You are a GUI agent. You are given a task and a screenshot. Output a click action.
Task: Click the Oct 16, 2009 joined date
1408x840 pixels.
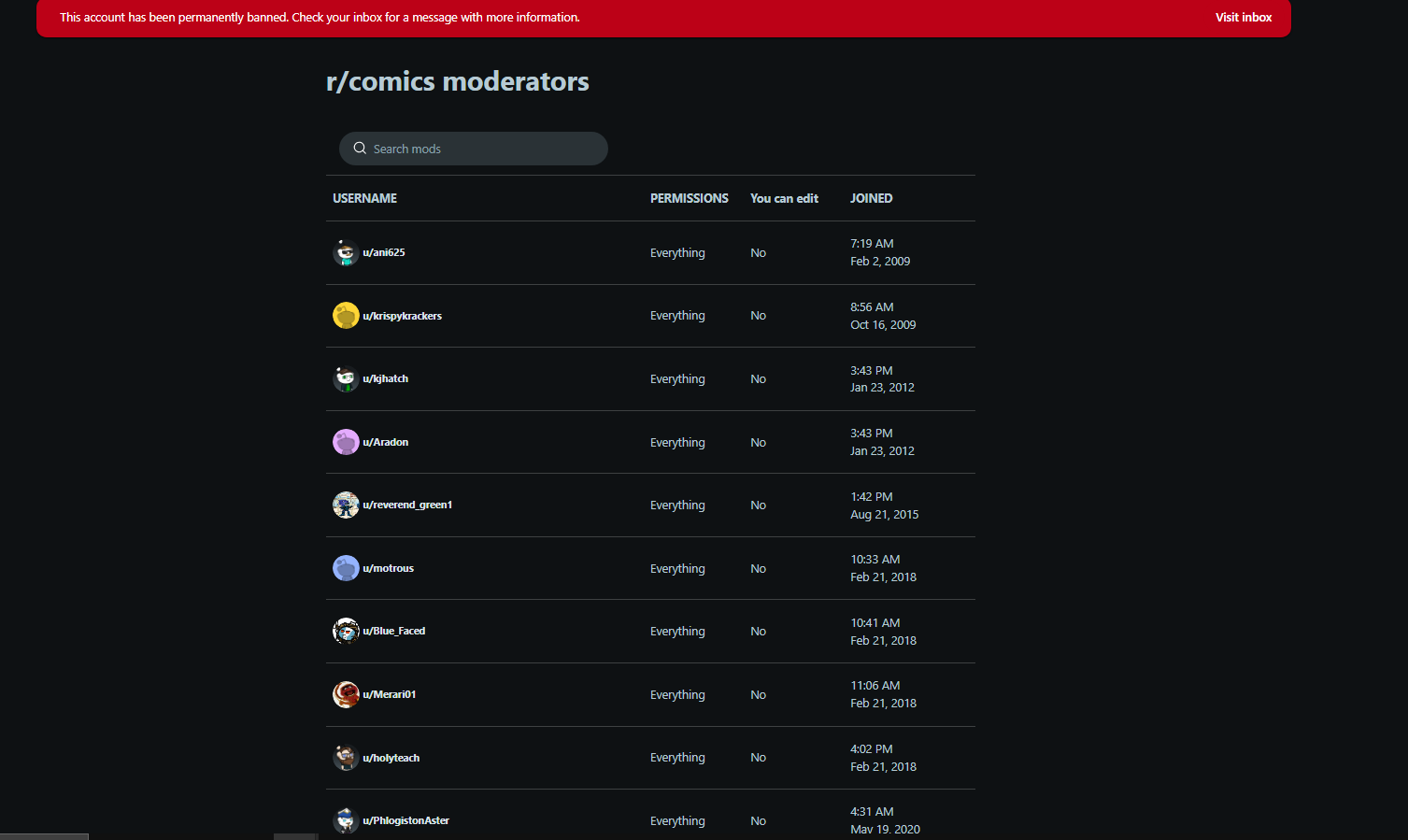pos(883,325)
